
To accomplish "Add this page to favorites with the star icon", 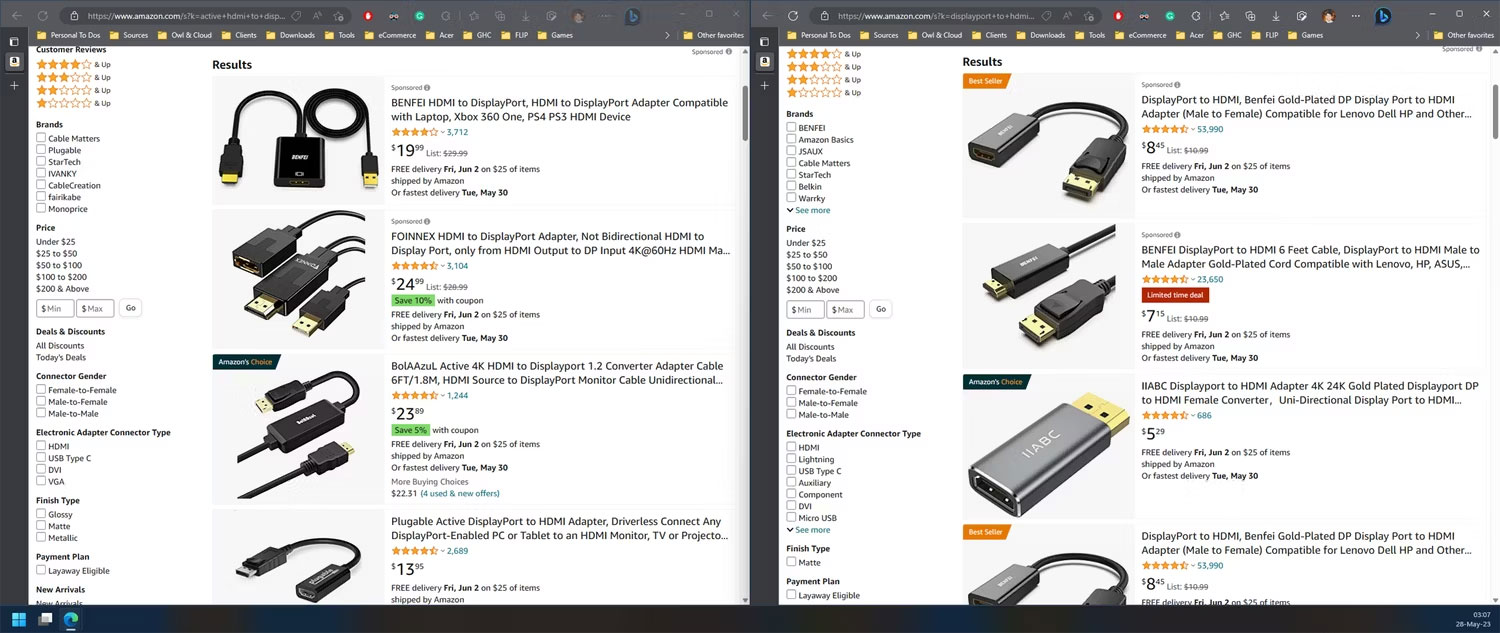I will coord(1087,16).
